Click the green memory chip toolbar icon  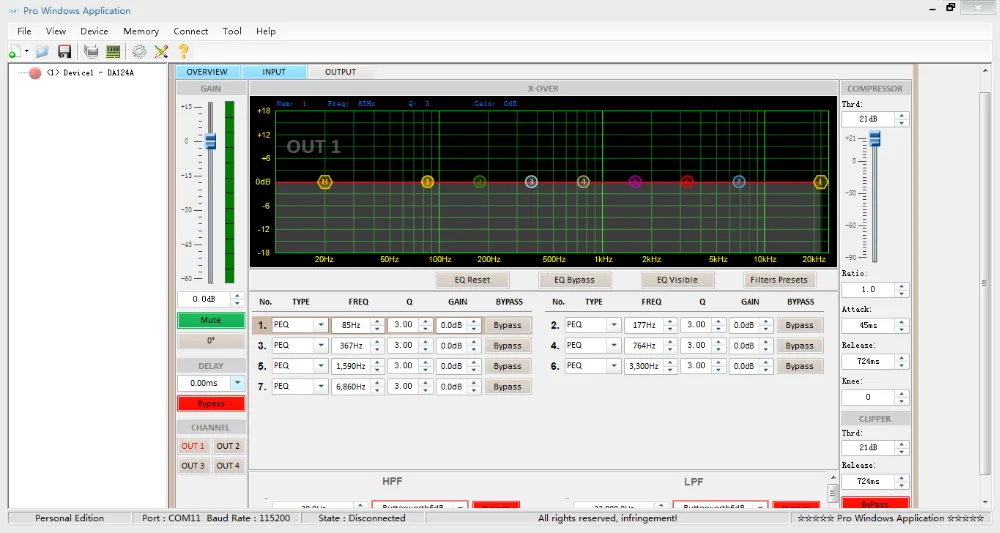tap(113, 52)
